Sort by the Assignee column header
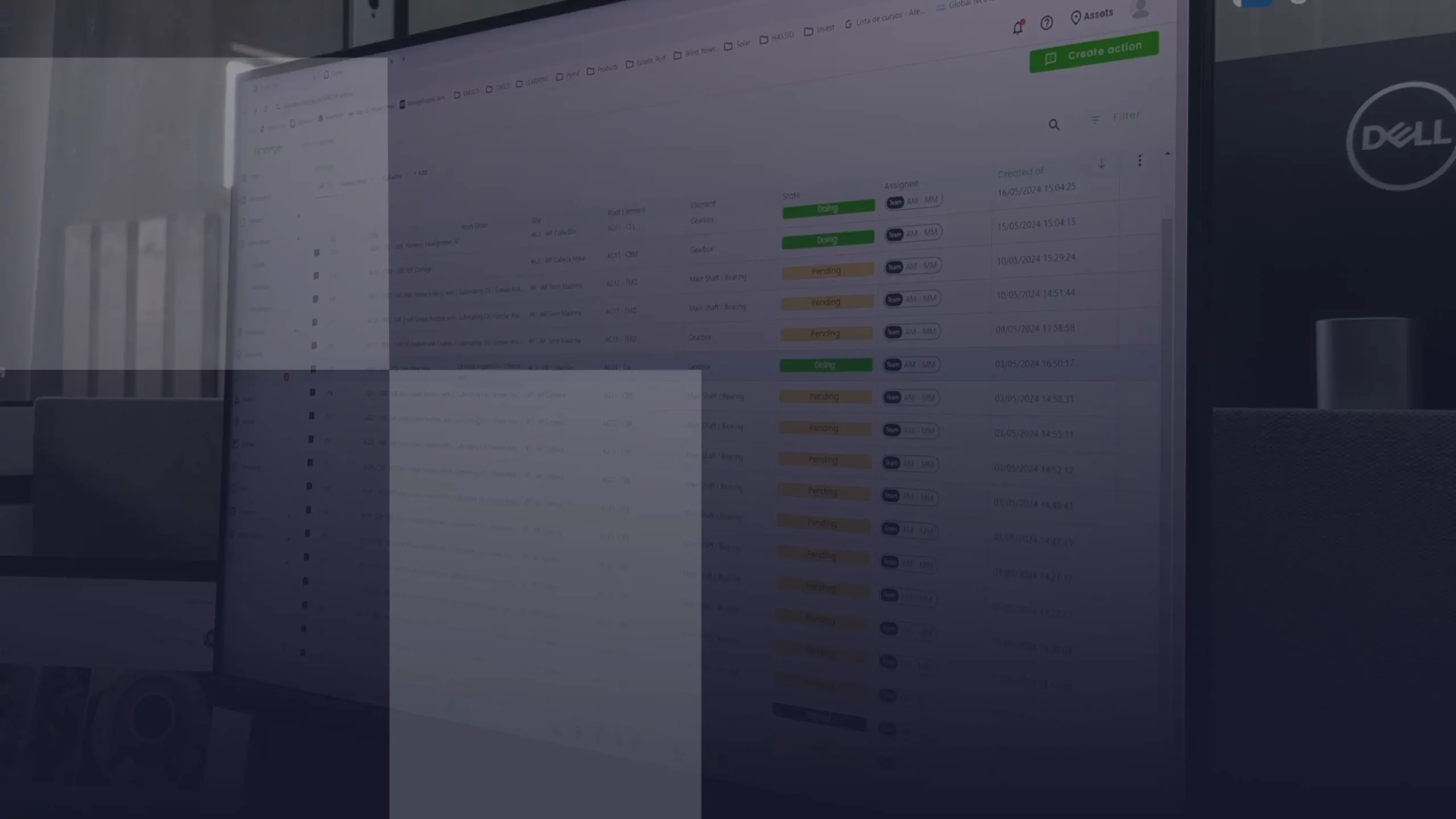1456x819 pixels. pyautogui.click(x=901, y=184)
